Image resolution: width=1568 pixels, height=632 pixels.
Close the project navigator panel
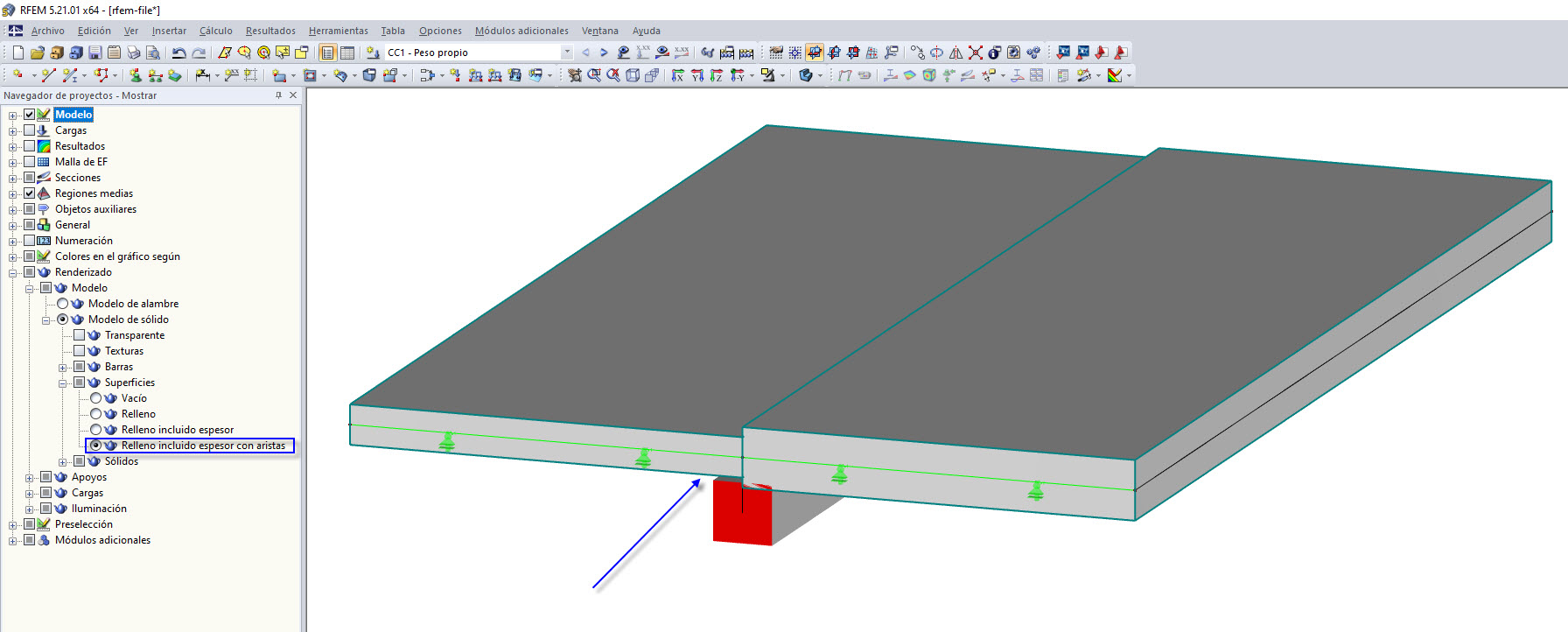[293, 95]
